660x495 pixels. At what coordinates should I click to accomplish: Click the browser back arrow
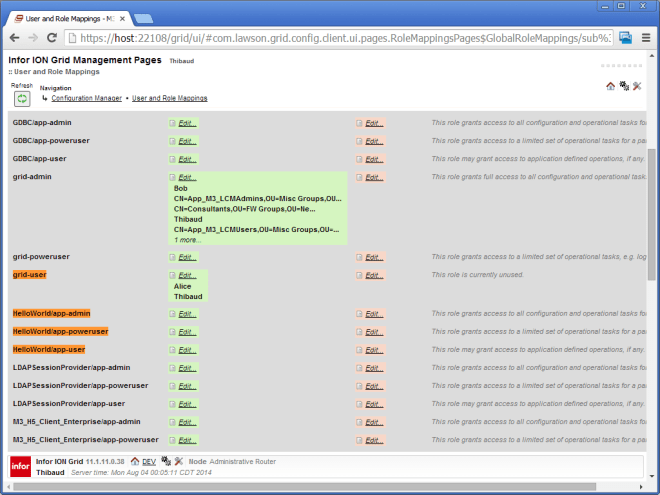pos(14,37)
